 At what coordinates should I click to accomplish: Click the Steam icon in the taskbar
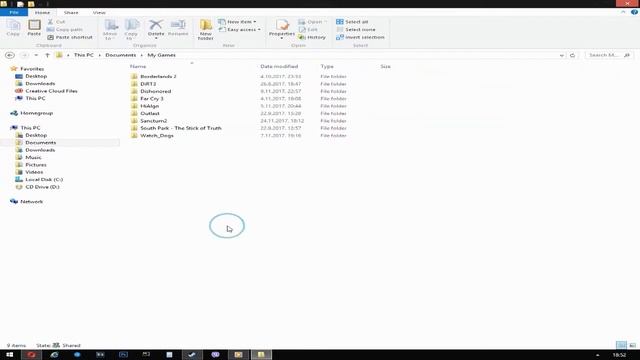pos(191,355)
